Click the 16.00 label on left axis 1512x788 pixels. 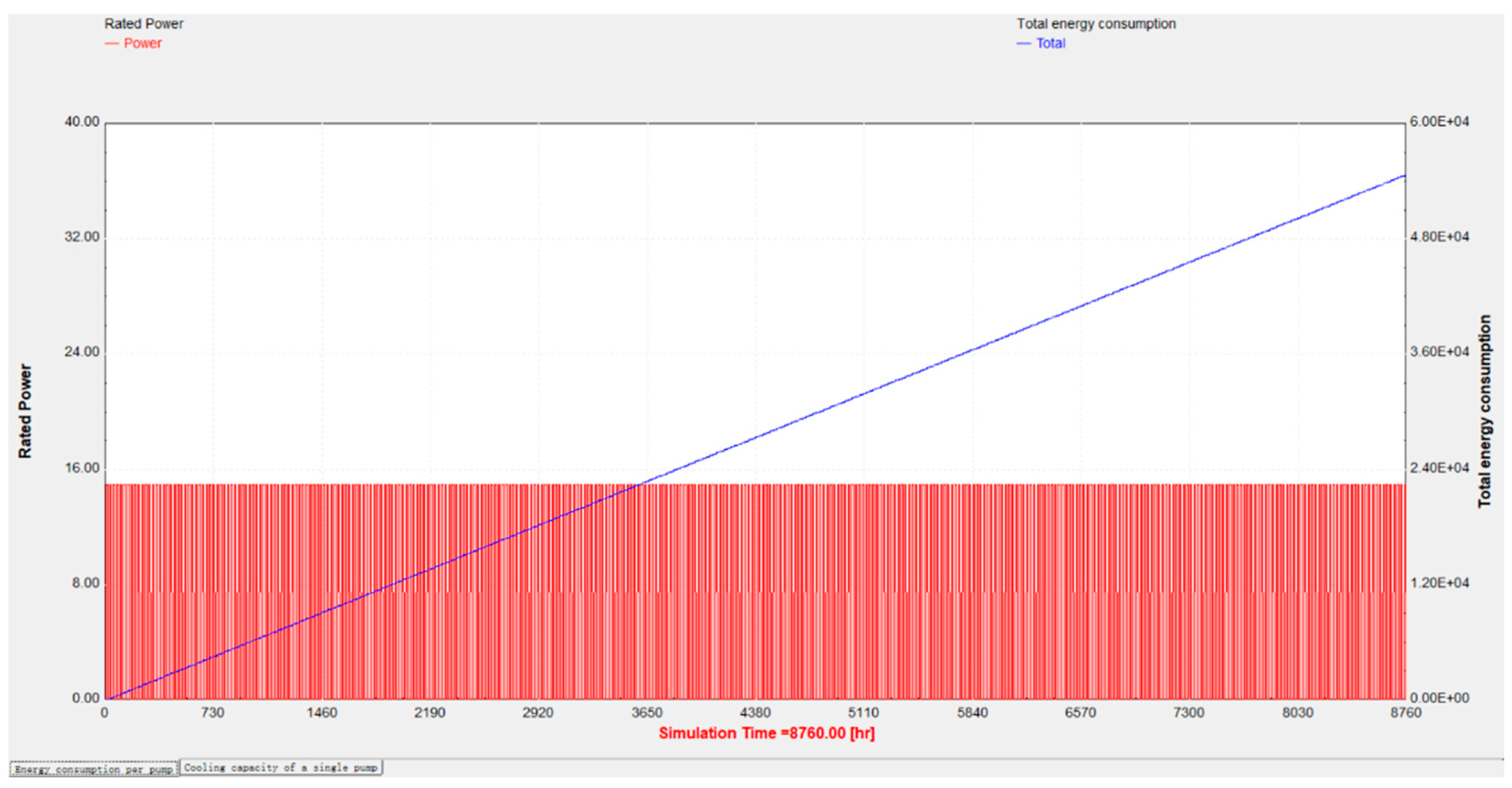[x=82, y=468]
